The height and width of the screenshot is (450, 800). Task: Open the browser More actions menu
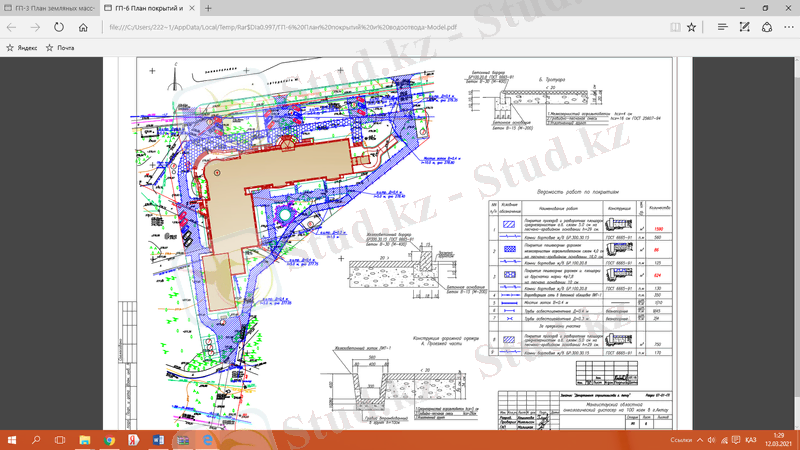[x=785, y=29]
